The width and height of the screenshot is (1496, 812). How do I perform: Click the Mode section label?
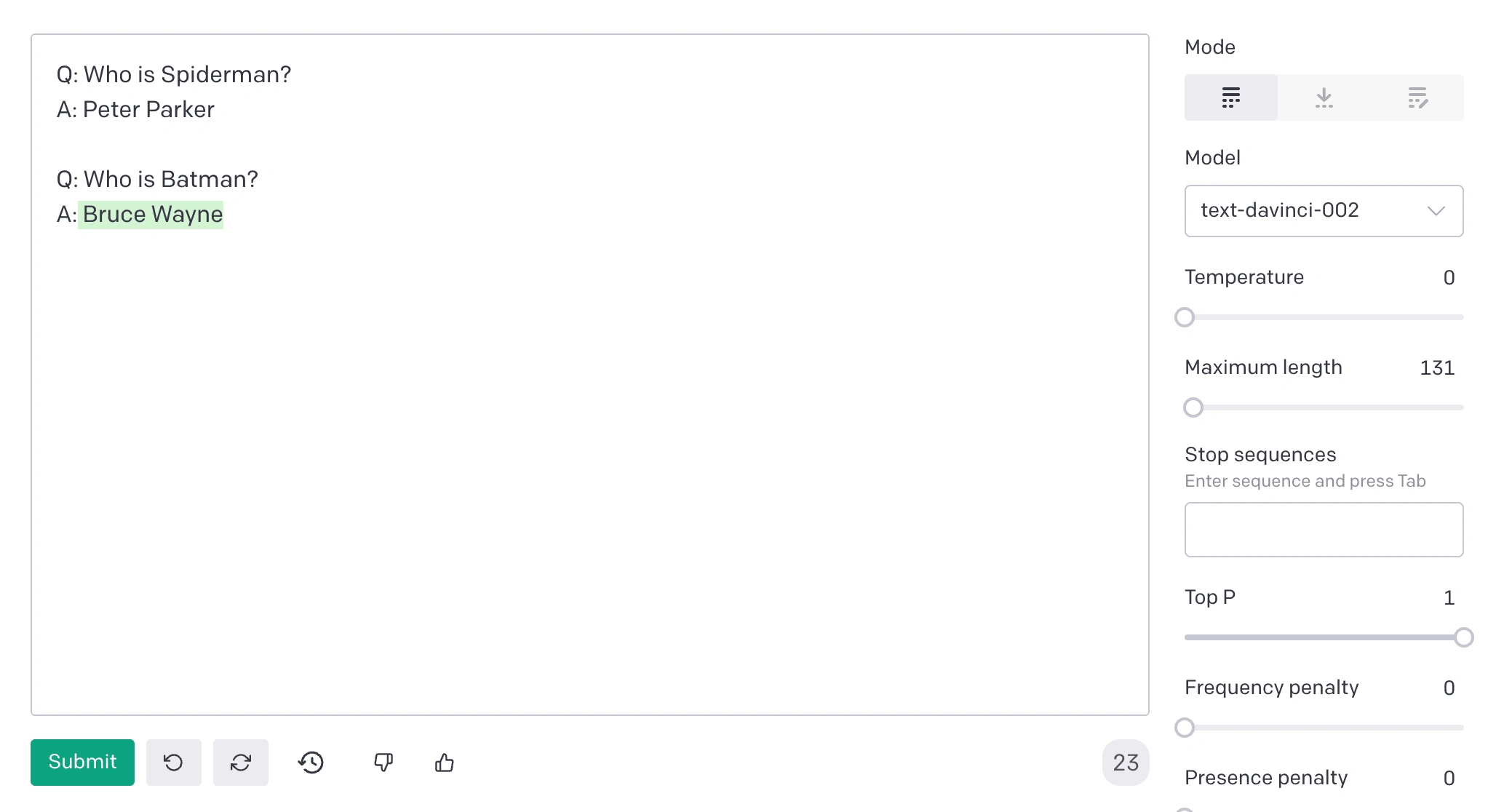point(1208,47)
